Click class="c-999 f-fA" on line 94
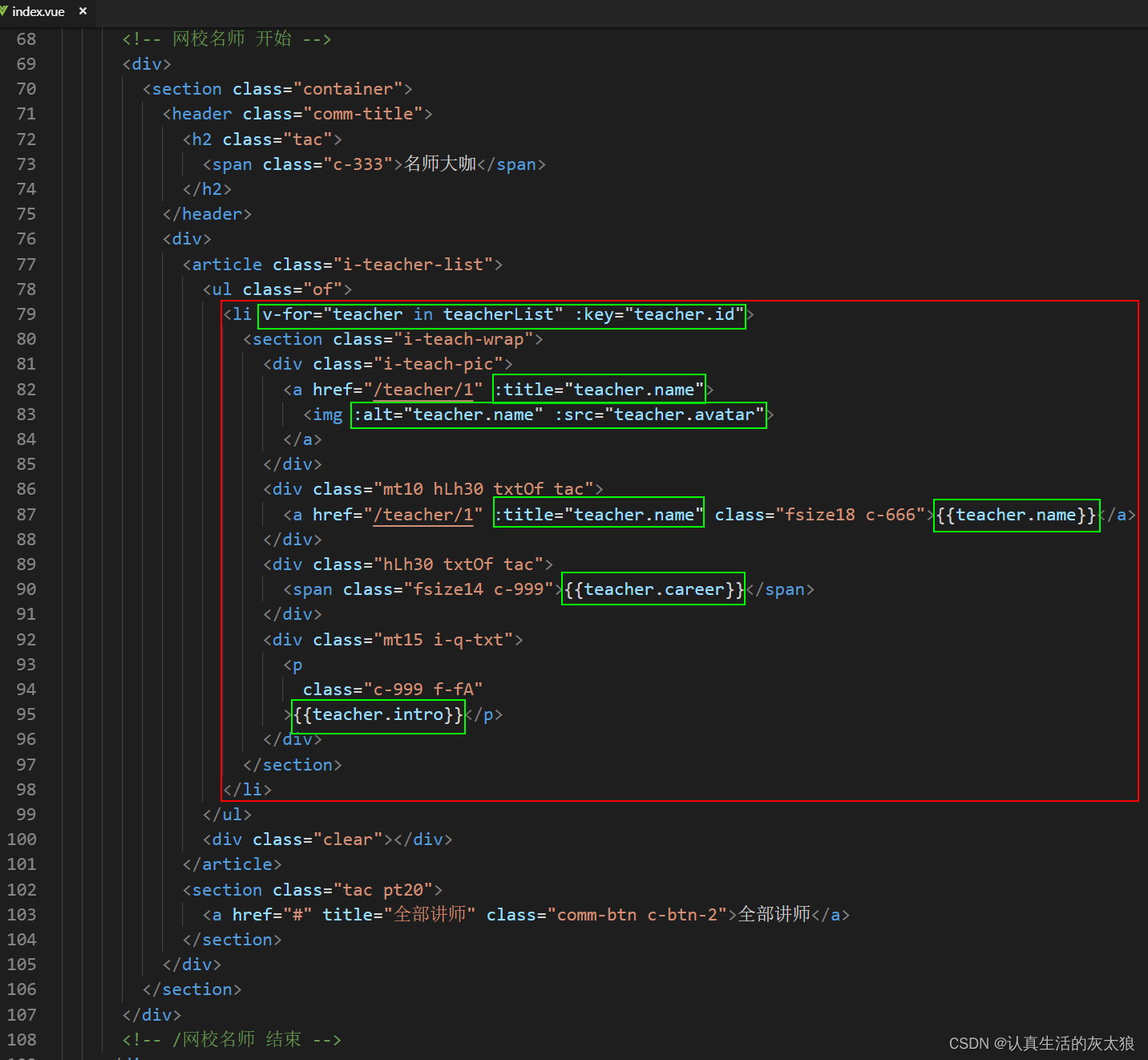The height and width of the screenshot is (1060, 1148). [393, 690]
